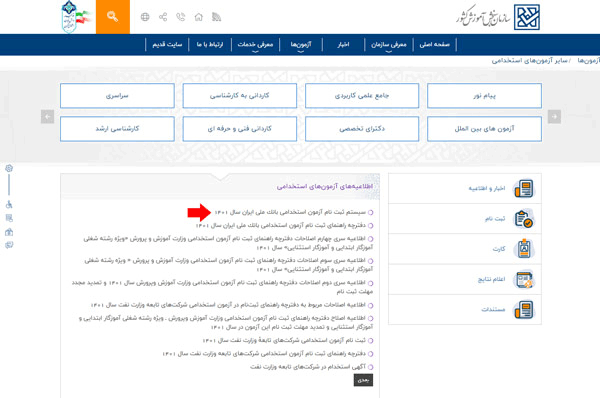Select کاردانی به کارشناسی exam box
The image size is (600, 398).
pyautogui.click(x=240, y=96)
